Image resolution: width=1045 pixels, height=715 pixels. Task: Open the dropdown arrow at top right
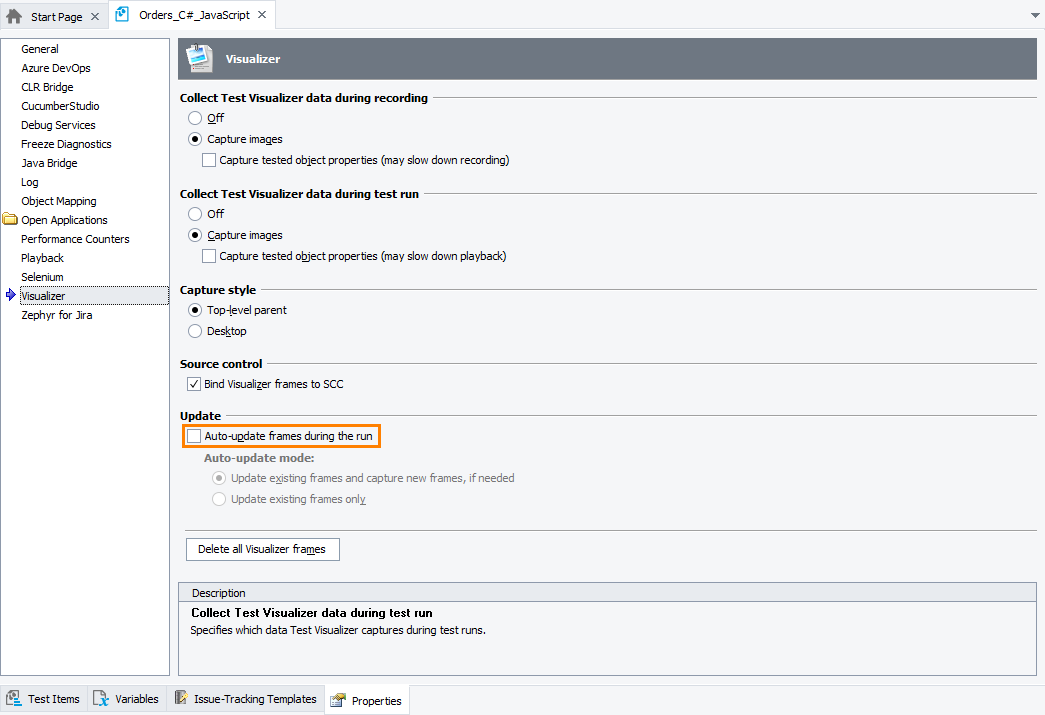tap(1034, 15)
